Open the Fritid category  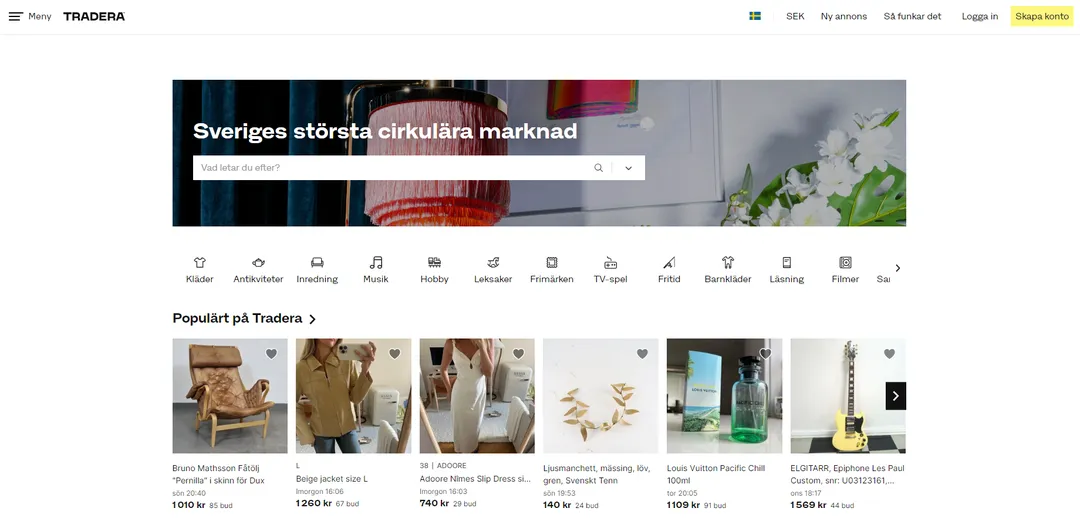[x=669, y=270]
